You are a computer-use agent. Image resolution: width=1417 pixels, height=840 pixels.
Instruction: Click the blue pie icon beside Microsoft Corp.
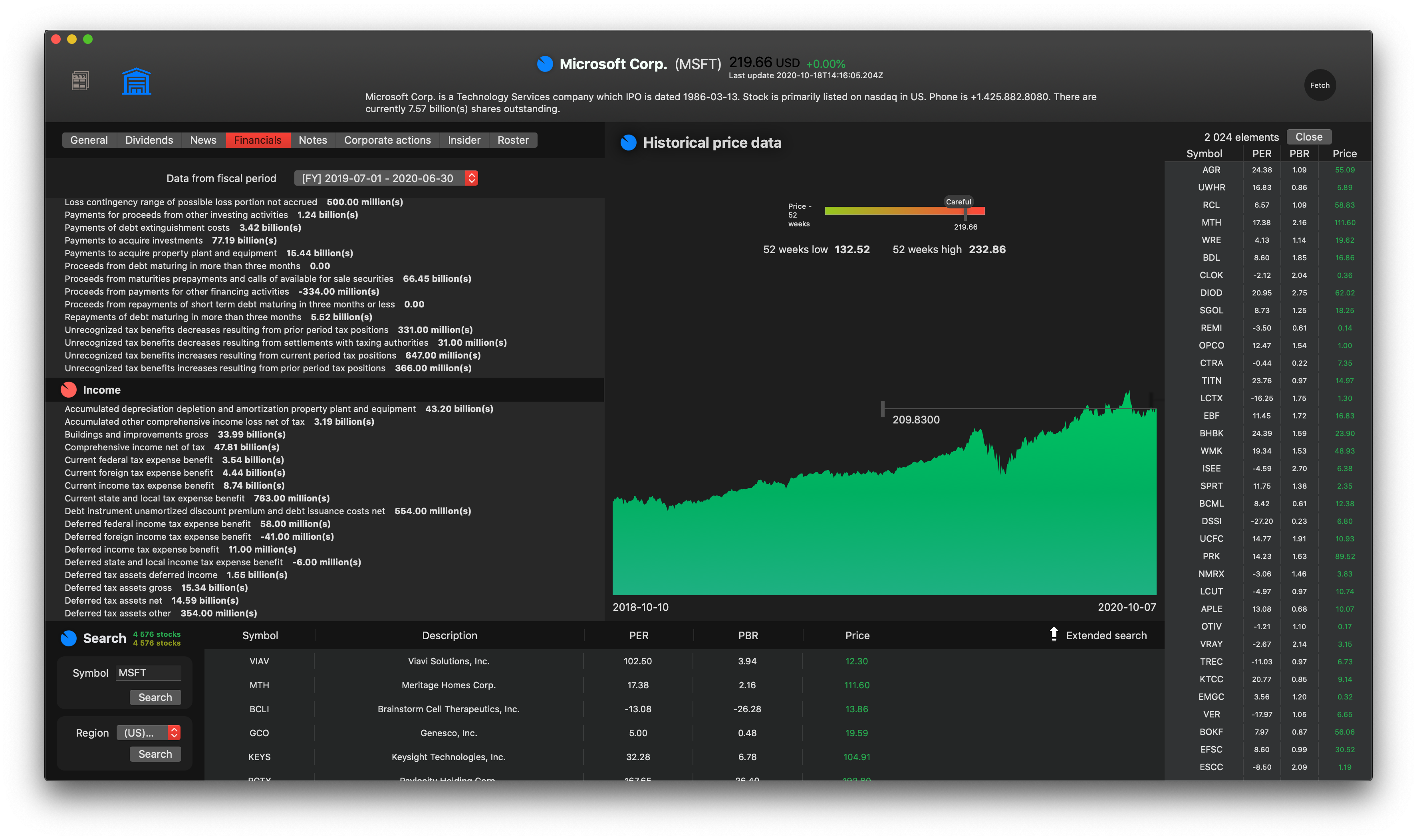click(x=545, y=64)
